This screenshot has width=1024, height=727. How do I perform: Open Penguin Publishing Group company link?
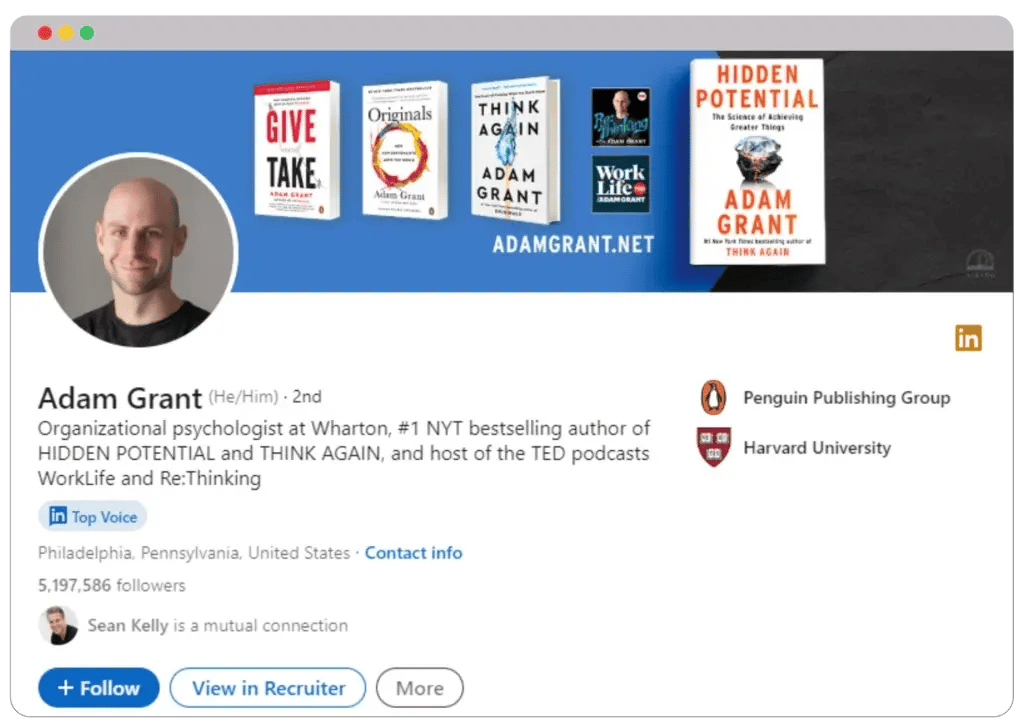pyautogui.click(x=847, y=398)
